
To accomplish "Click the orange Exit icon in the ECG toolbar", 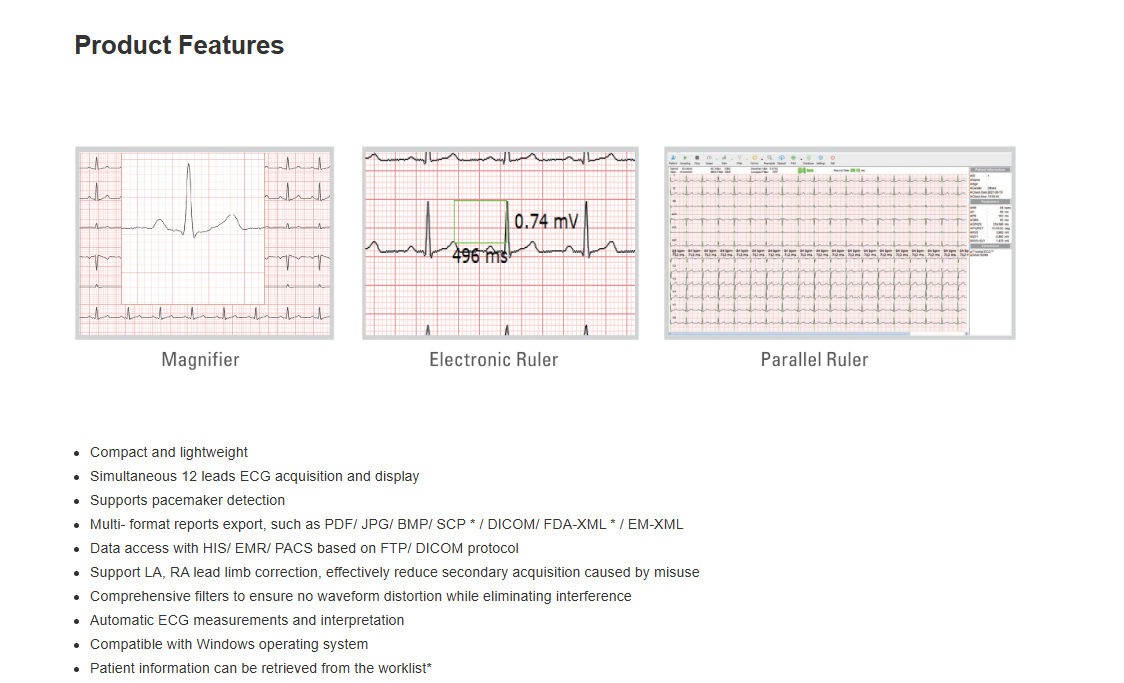I will point(832,158).
